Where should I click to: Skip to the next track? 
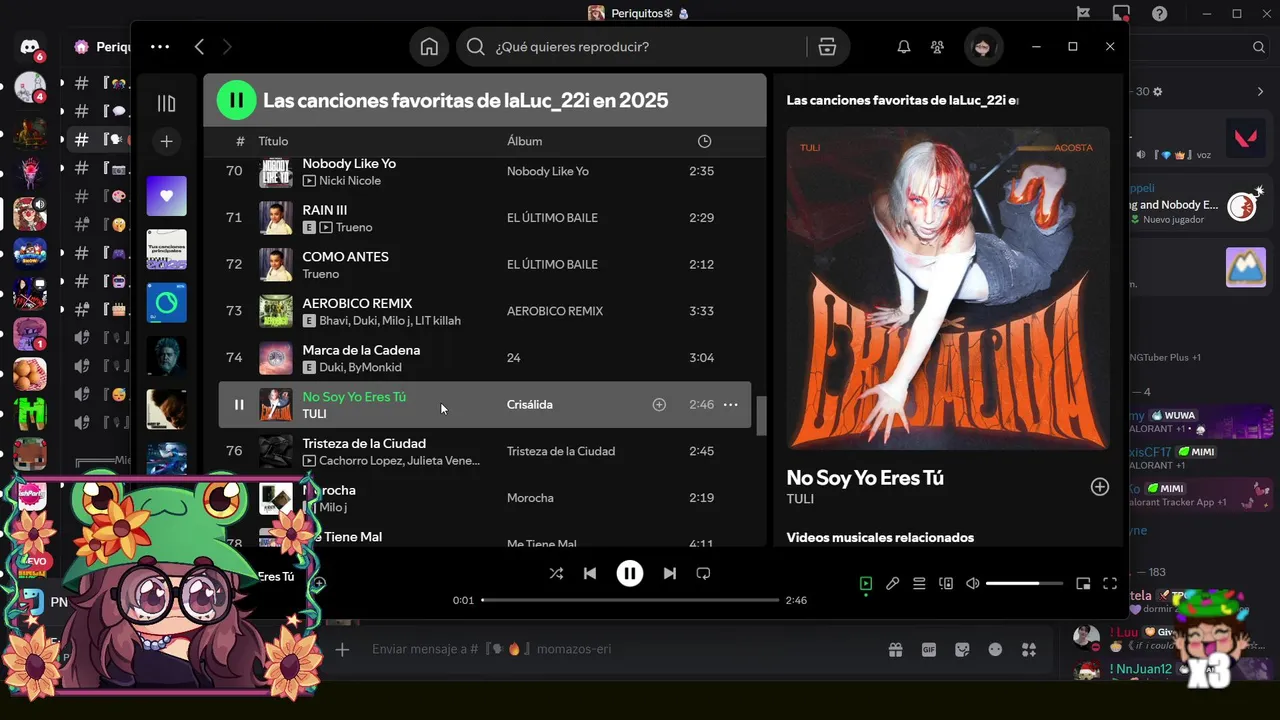(x=669, y=573)
